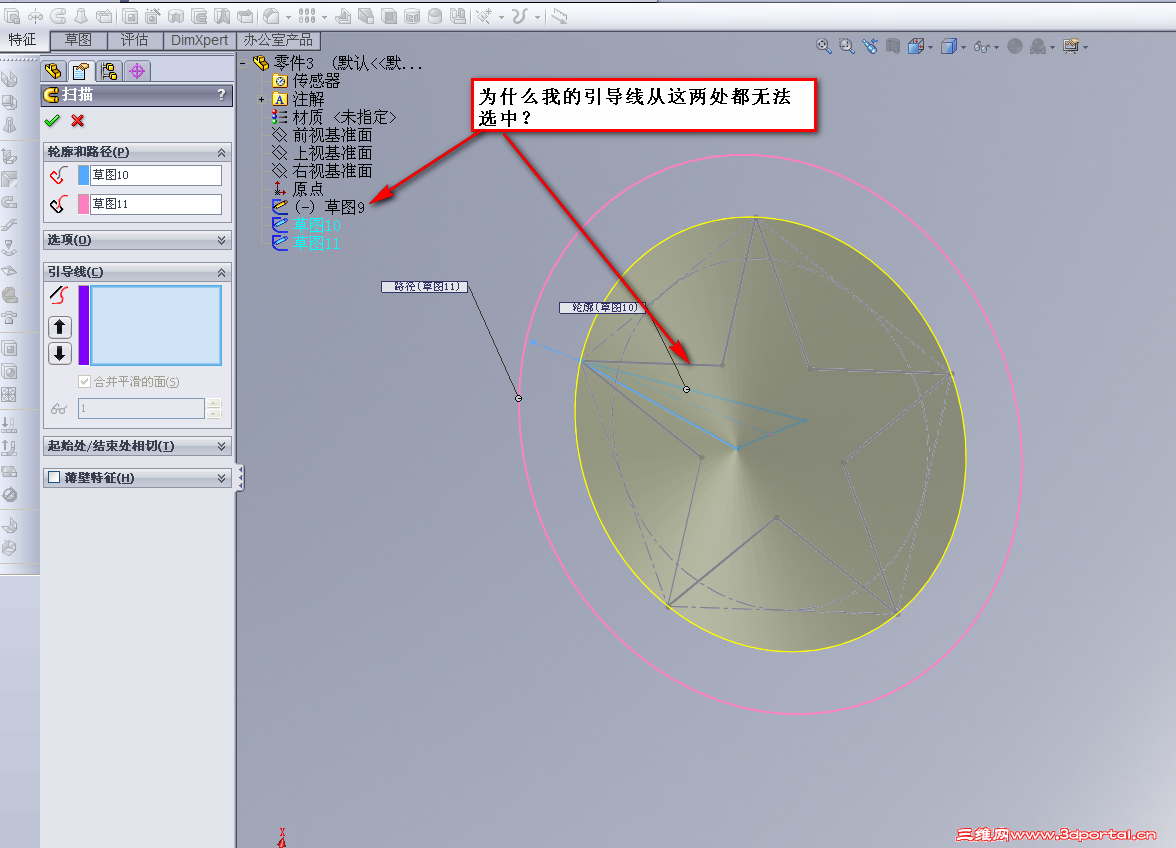Screen dimensions: 1176x848
Task: Click Curves icon in toolbar
Action: pyautogui.click(x=520, y=16)
